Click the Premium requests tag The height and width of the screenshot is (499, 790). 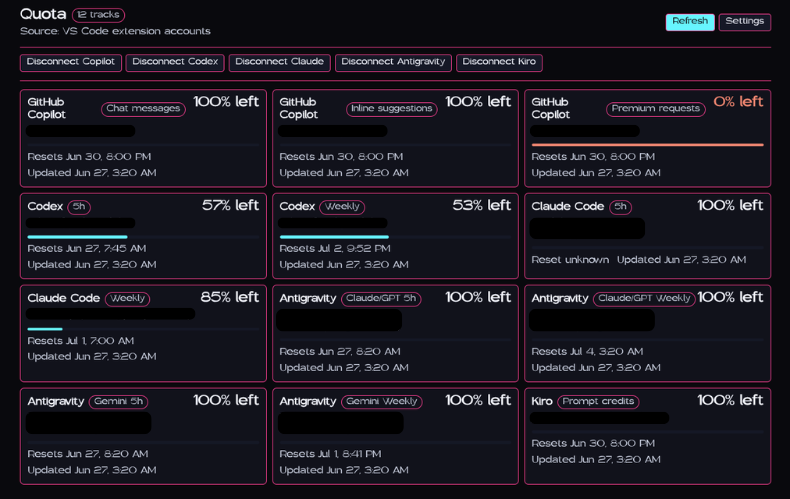pyautogui.click(x=655, y=108)
